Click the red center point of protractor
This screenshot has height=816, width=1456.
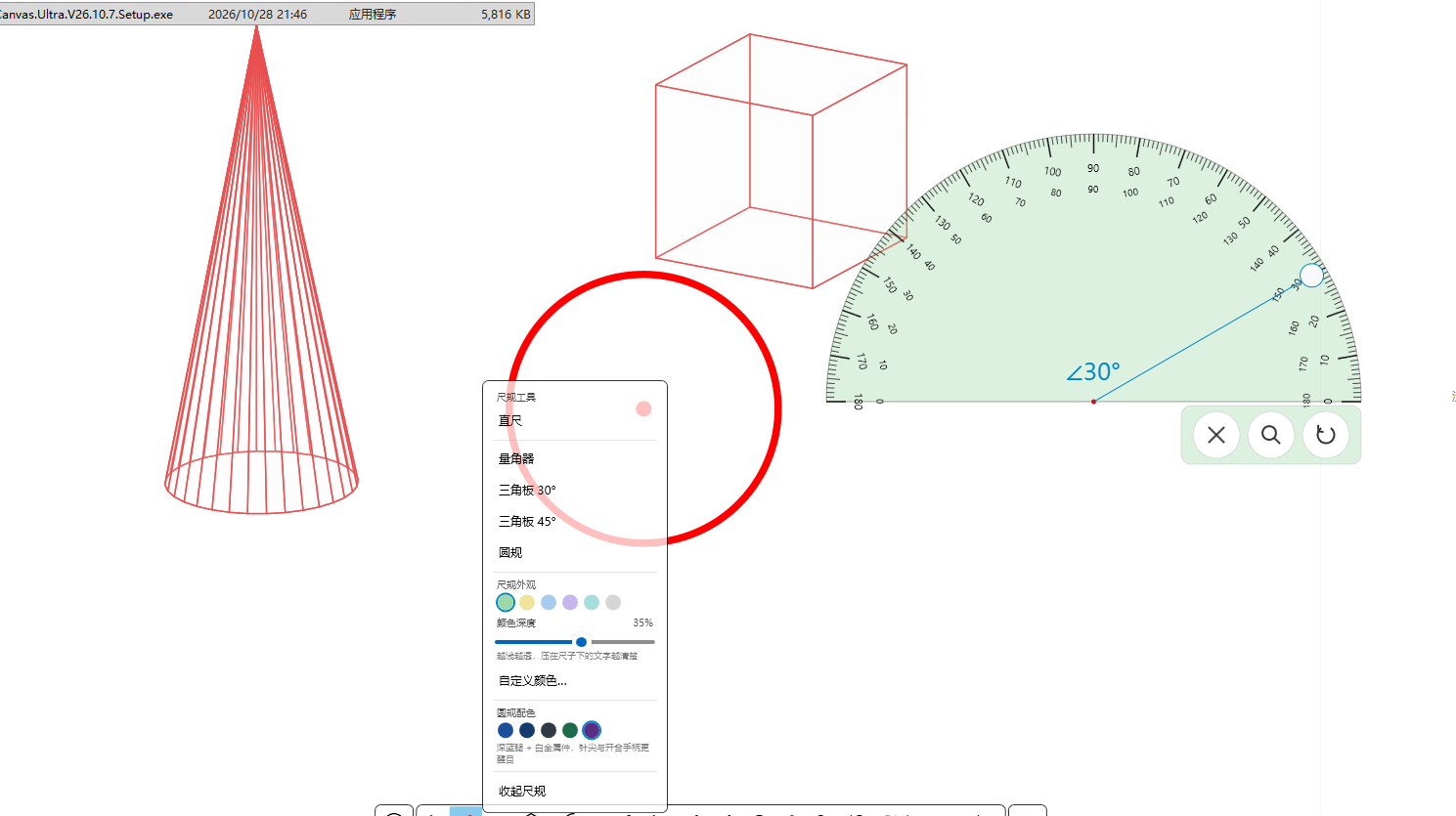(1093, 402)
